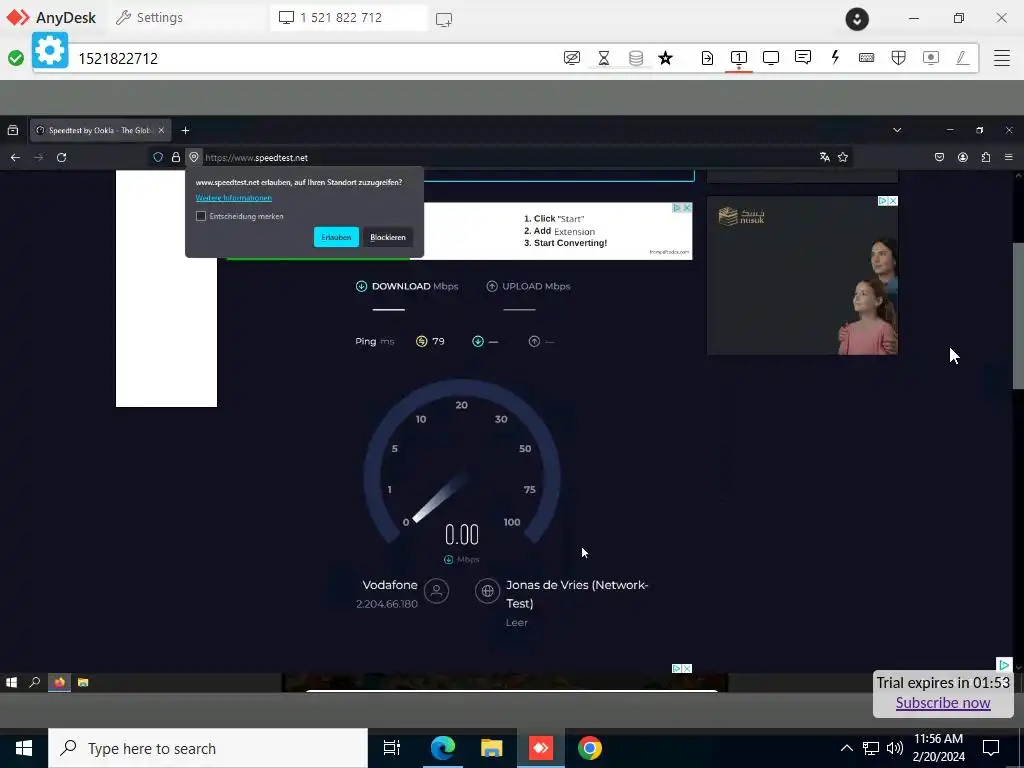This screenshot has width=1024, height=768.
Task: Click the server globe icon
Action: [x=487, y=591]
